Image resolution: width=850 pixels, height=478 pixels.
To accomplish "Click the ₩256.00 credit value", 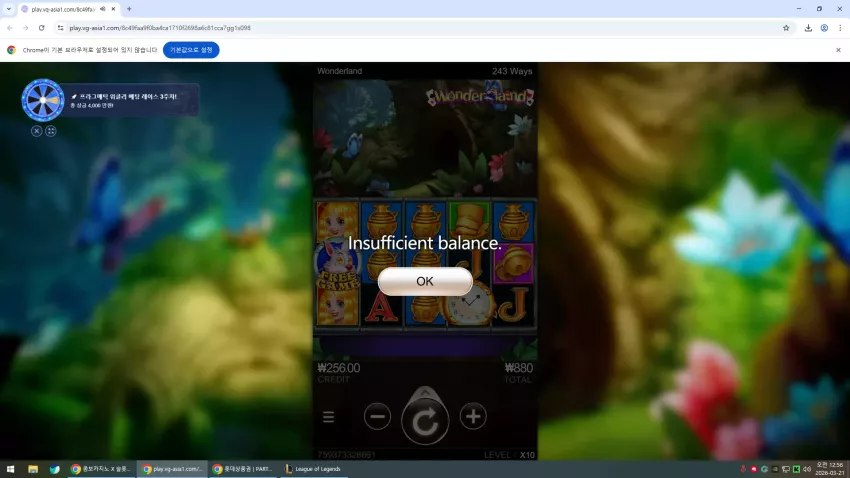I will pos(339,368).
